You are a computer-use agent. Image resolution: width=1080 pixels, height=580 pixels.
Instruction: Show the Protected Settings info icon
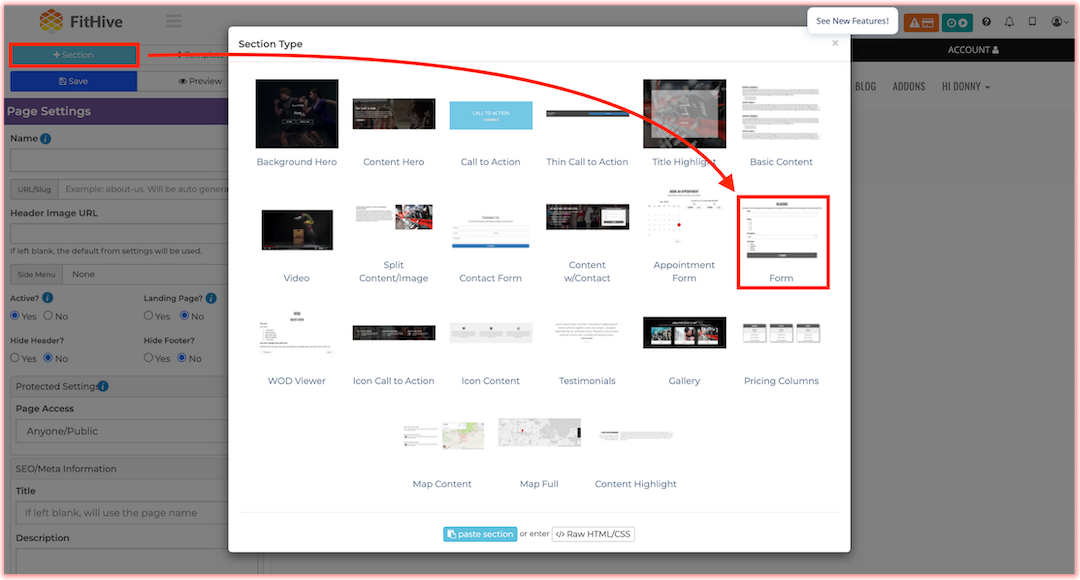coord(103,386)
